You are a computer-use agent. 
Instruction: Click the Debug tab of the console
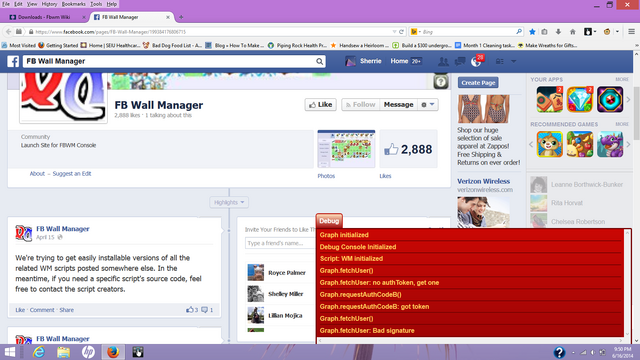click(x=329, y=221)
